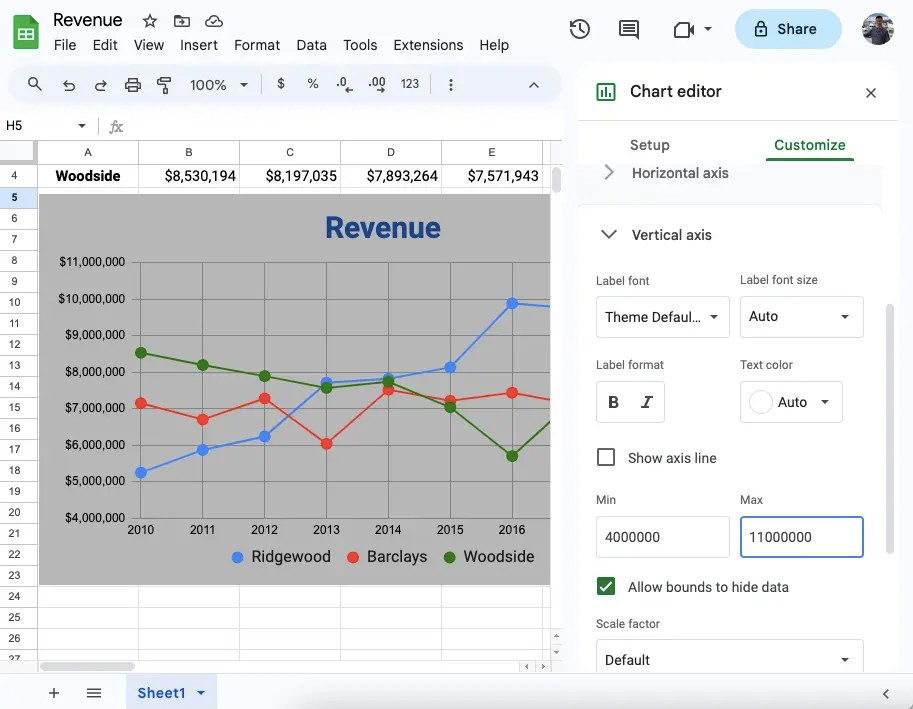913x709 pixels.
Task: Toggle bold label formatting
Action: tap(612, 401)
